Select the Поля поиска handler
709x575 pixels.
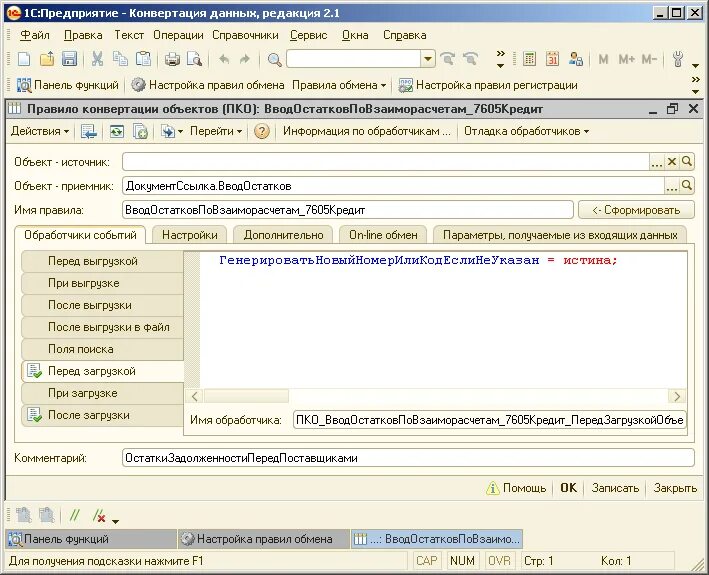(x=102, y=349)
